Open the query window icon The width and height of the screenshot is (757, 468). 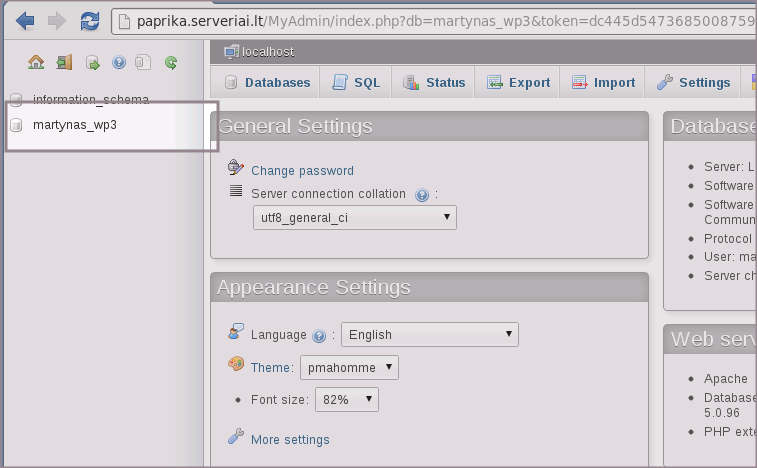tap(92, 63)
